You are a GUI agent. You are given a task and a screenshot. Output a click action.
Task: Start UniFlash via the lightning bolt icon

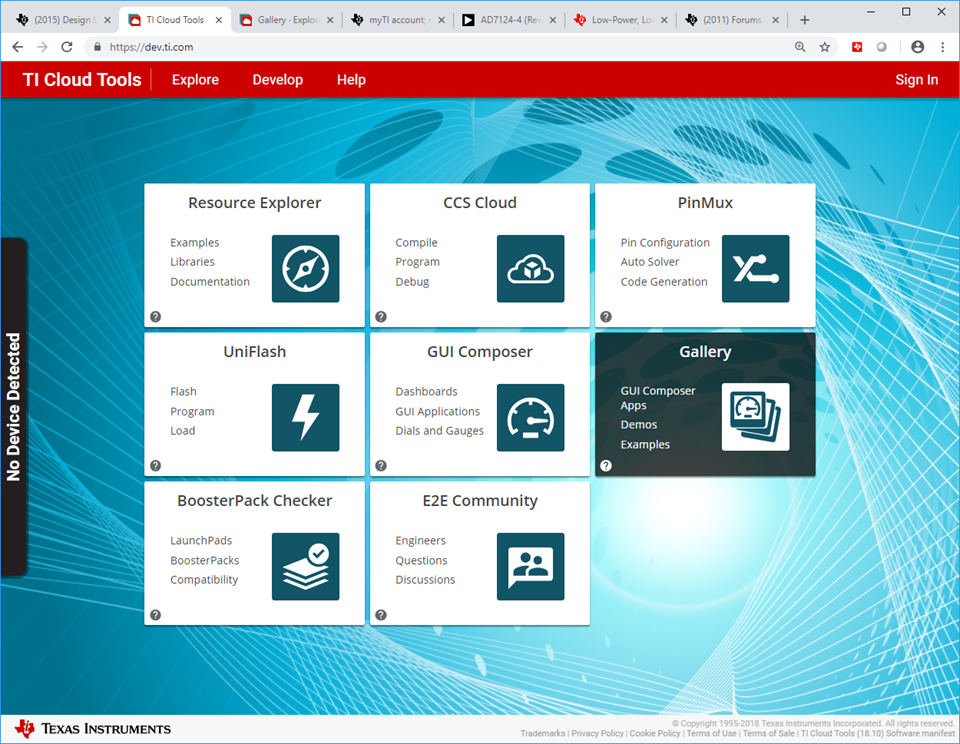(x=305, y=418)
